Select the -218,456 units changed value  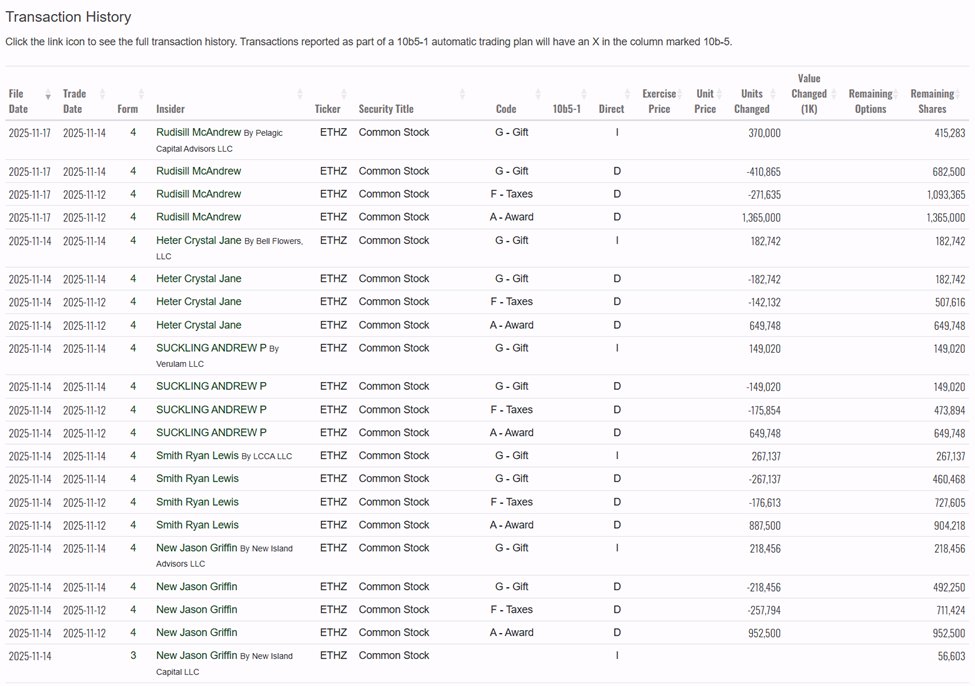[764, 587]
